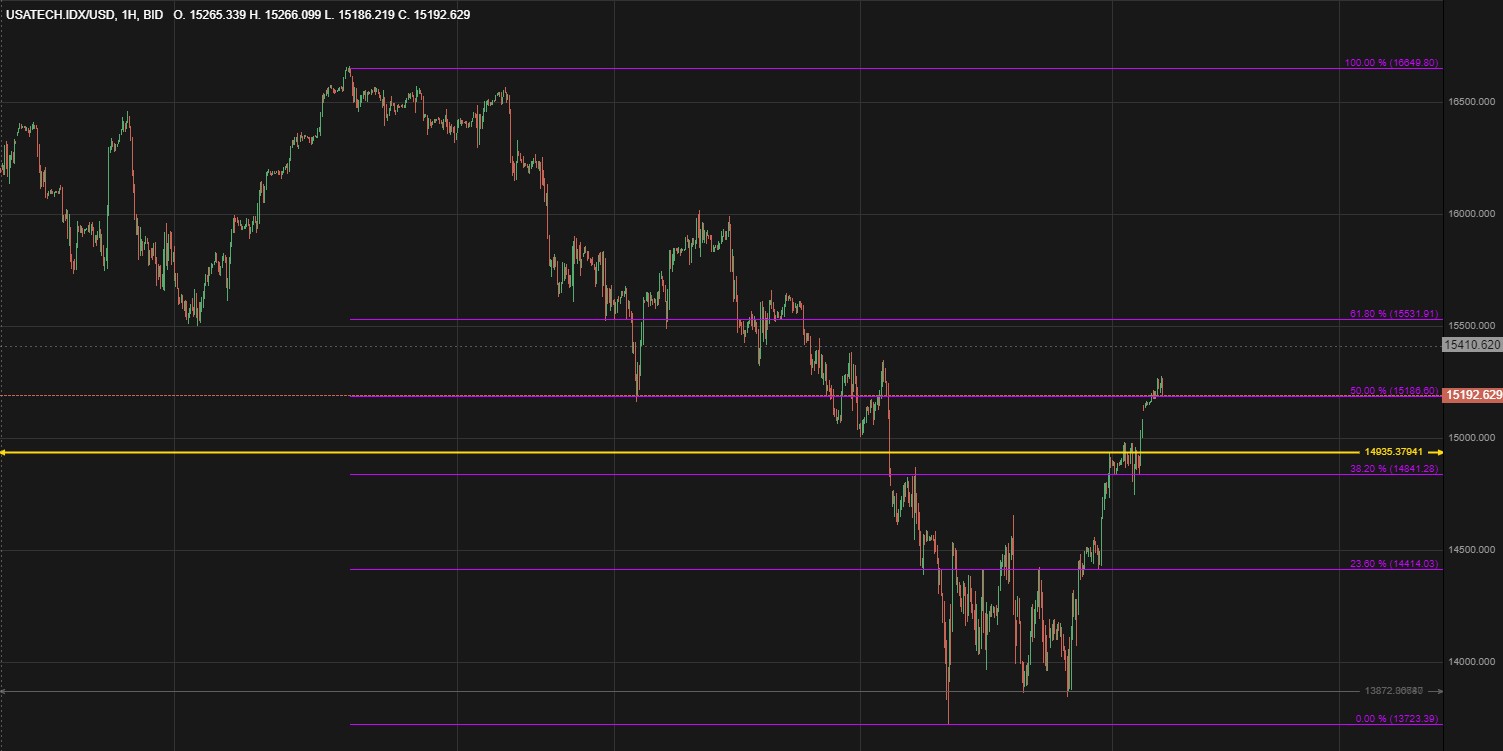Click the yellow arrow marker at right chart edge

[x=1434, y=452]
